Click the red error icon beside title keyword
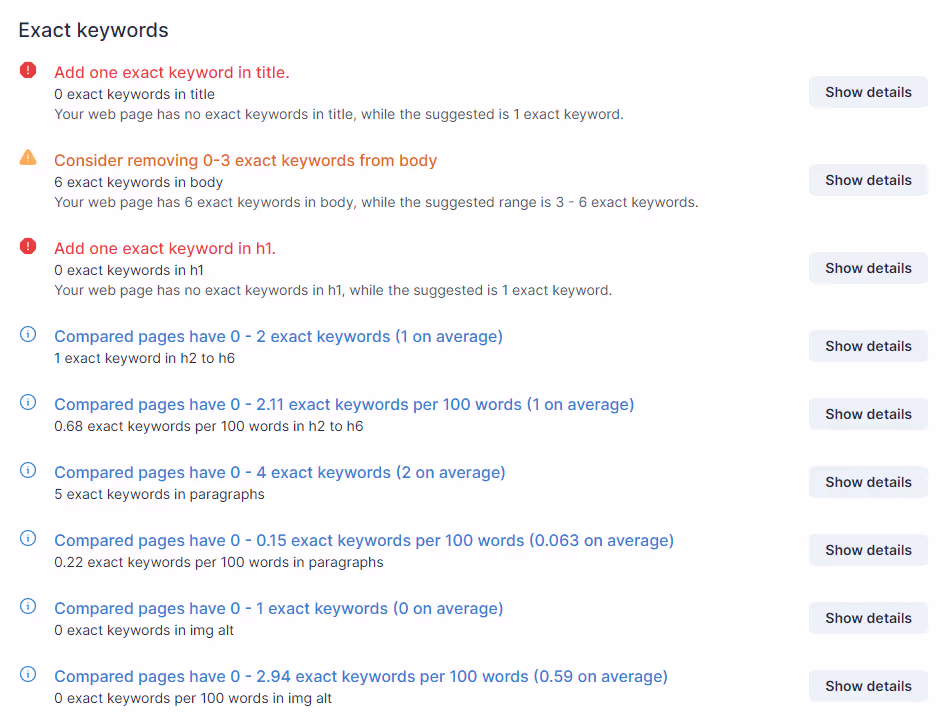Viewport: 941px width, 728px height. click(28, 70)
